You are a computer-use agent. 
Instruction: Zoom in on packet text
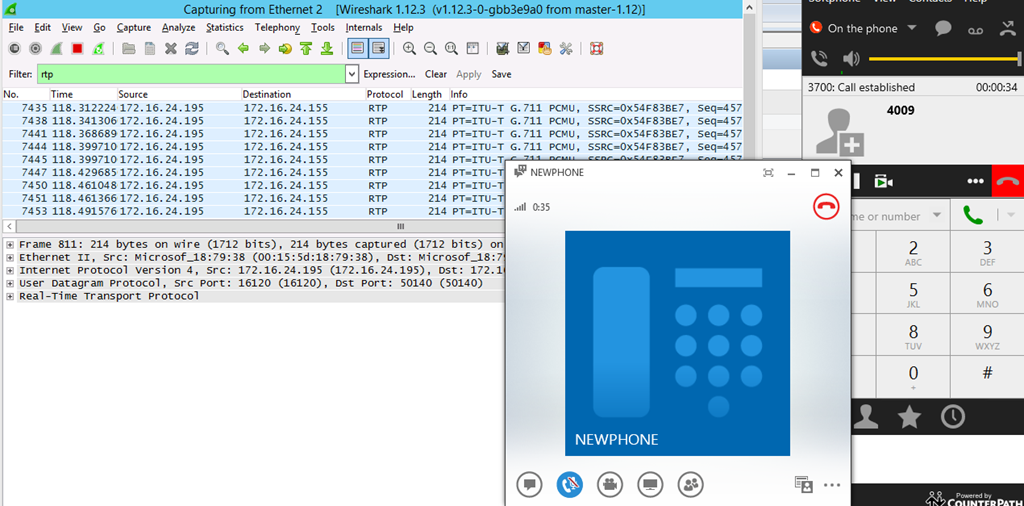pyautogui.click(x=409, y=48)
